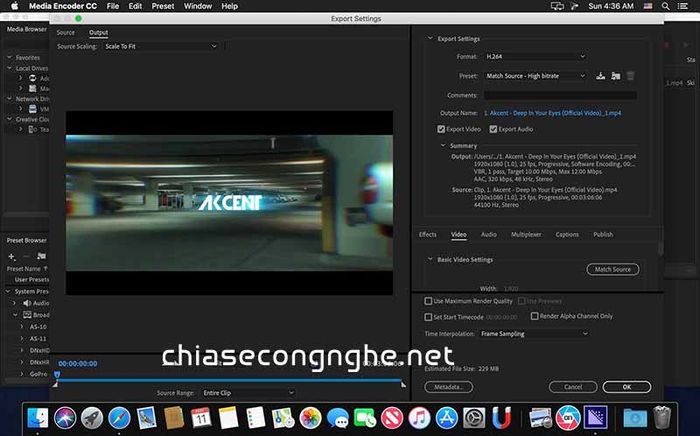700x436 pixels.
Task: Open Calendar from the dock
Action: (201, 418)
